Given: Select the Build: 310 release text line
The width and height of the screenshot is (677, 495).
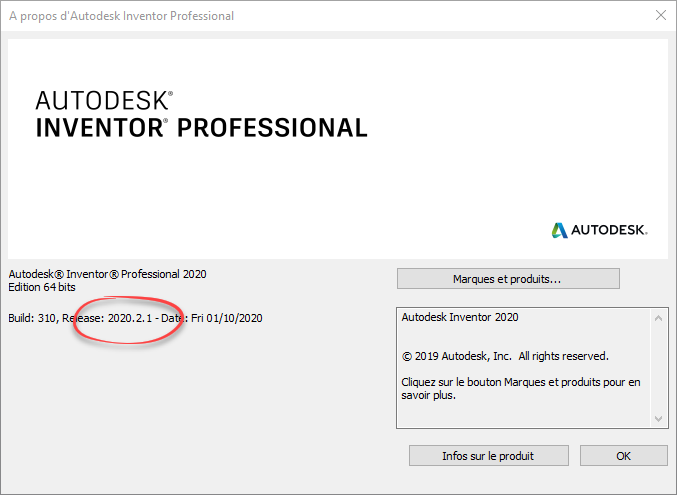Looking at the screenshot, I should 135,318.
